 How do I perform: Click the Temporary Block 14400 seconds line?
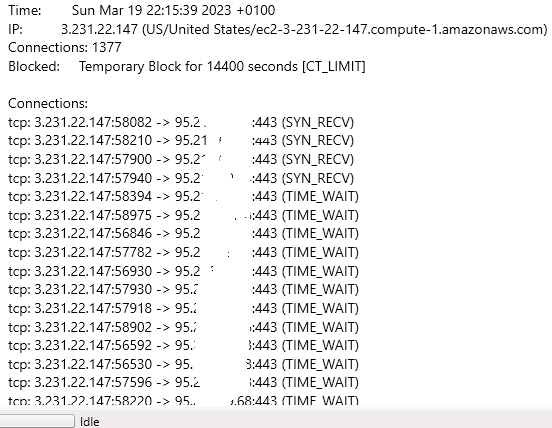(187, 67)
